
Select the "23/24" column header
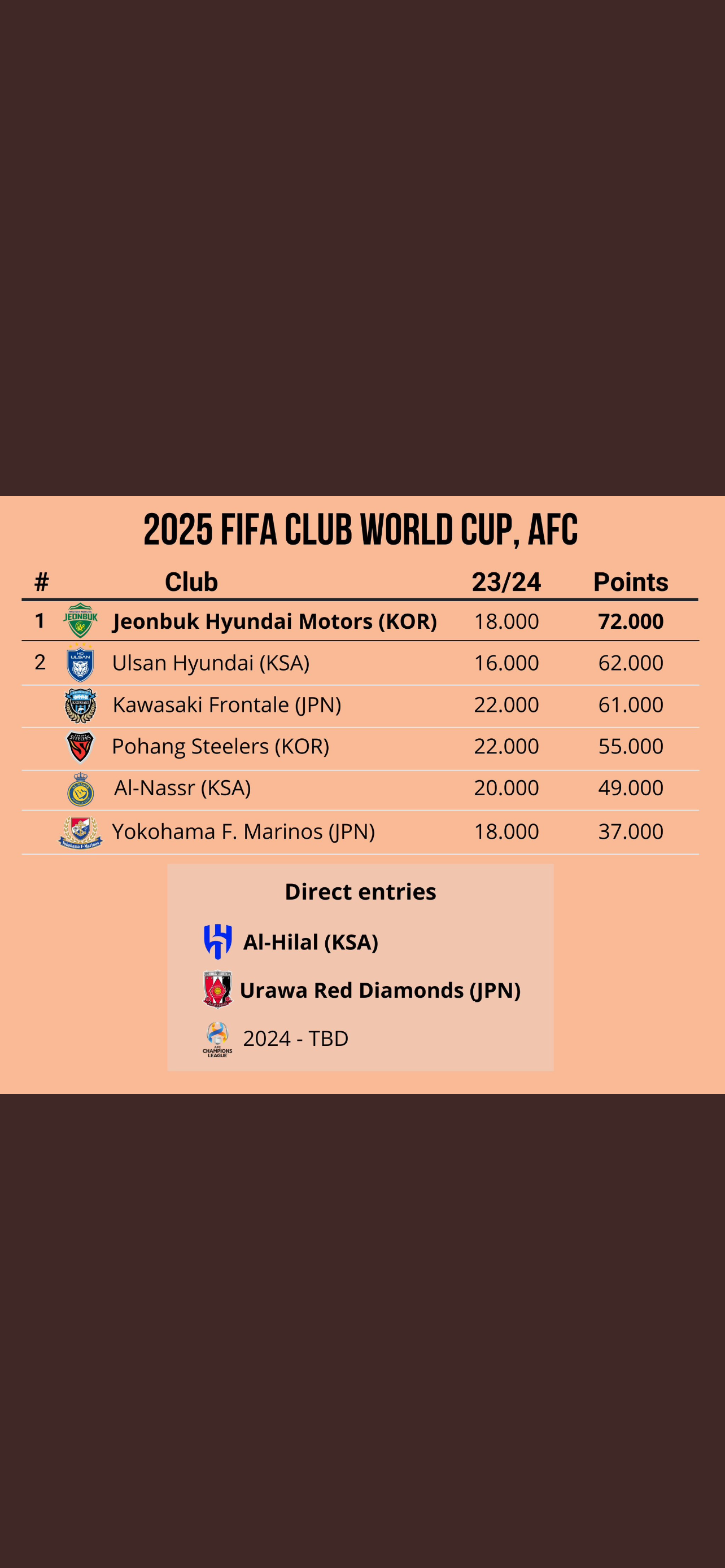[506, 582]
